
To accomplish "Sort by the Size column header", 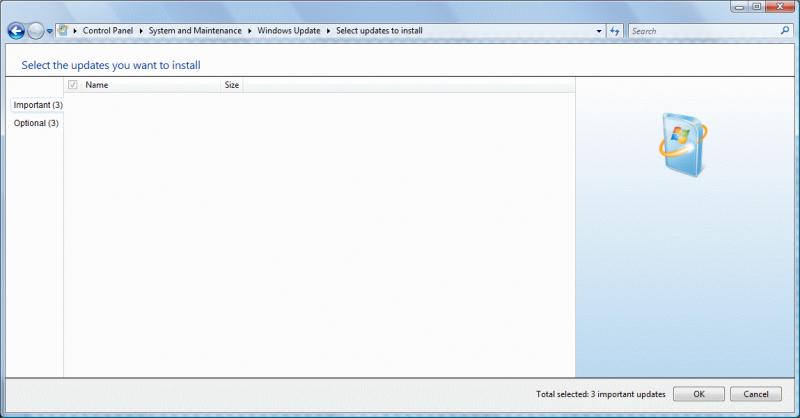I will (232, 85).
